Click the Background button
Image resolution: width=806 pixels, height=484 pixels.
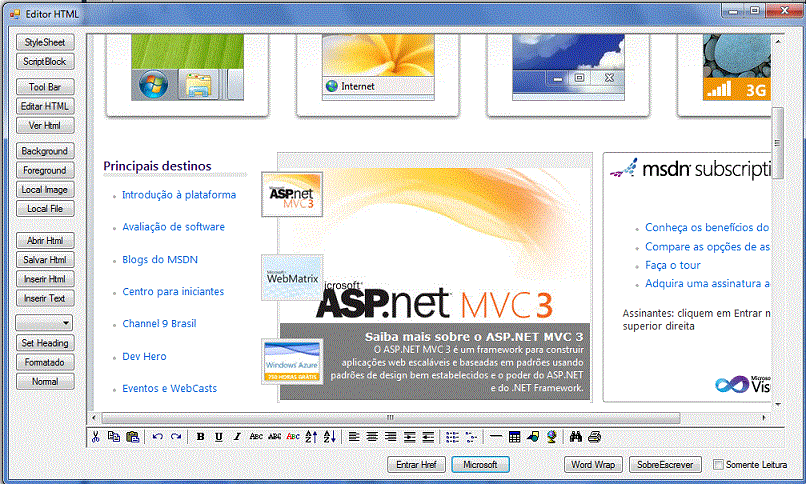tap(45, 151)
